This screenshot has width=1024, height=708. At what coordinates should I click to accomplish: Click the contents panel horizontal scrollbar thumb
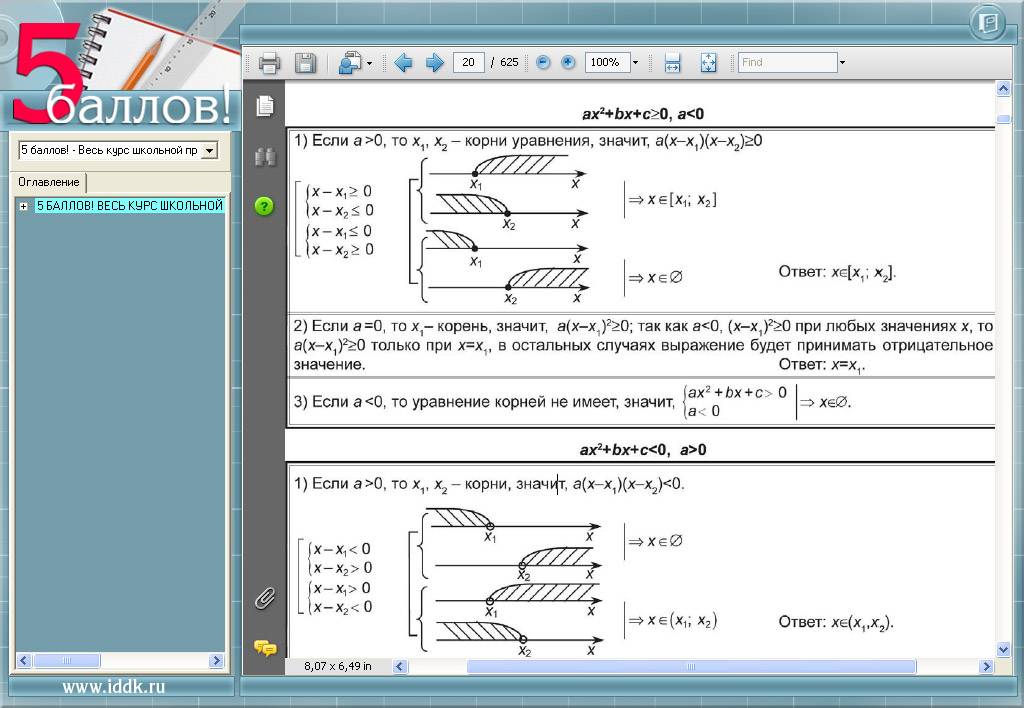click(67, 661)
